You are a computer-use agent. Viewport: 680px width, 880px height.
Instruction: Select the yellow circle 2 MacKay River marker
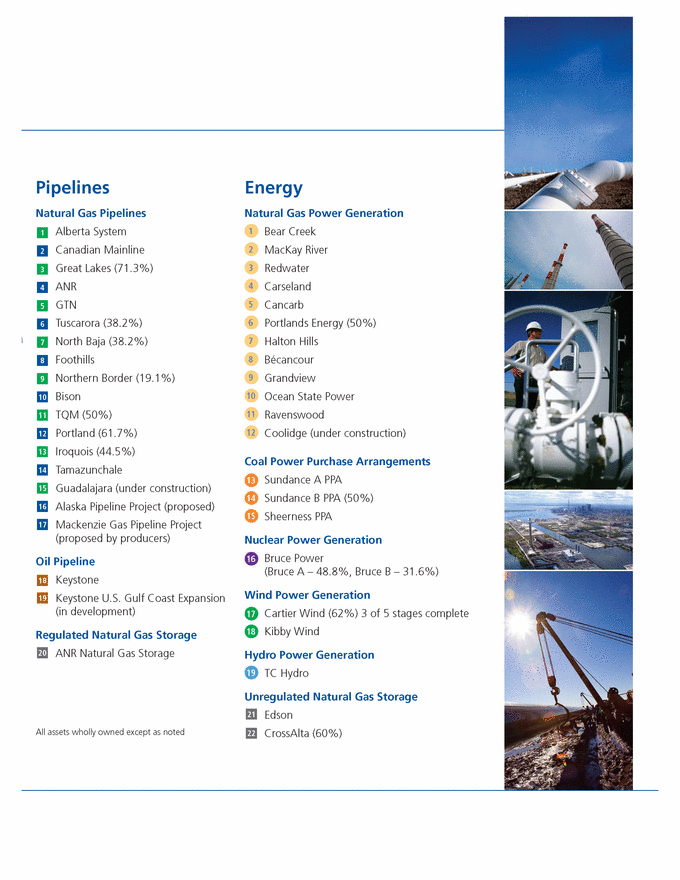point(251,249)
